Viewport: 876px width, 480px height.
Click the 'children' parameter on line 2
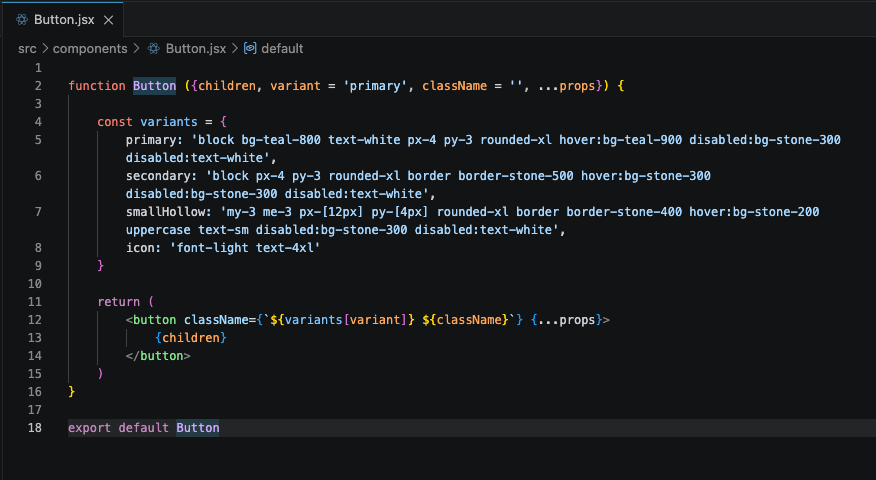[227, 86]
